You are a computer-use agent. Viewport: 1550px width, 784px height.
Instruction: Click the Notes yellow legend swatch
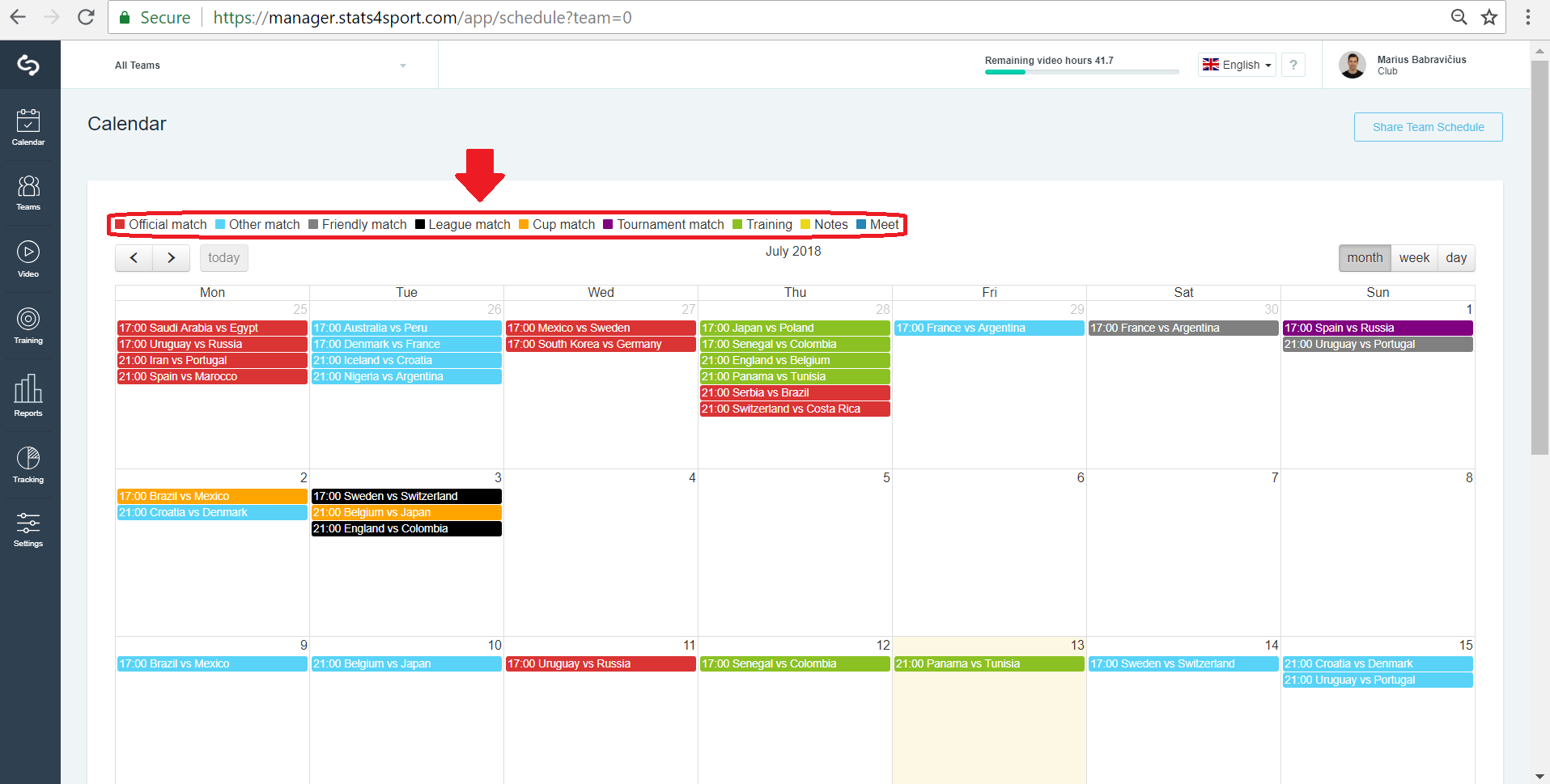(805, 225)
